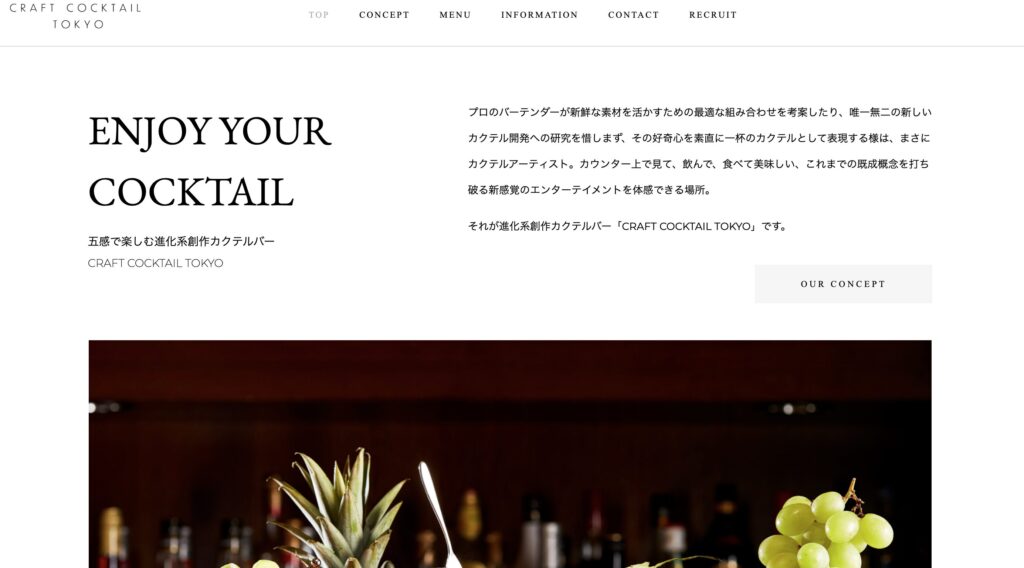Click the word COCKTAIL in the heading
The image size is (1024, 568).
pos(191,192)
